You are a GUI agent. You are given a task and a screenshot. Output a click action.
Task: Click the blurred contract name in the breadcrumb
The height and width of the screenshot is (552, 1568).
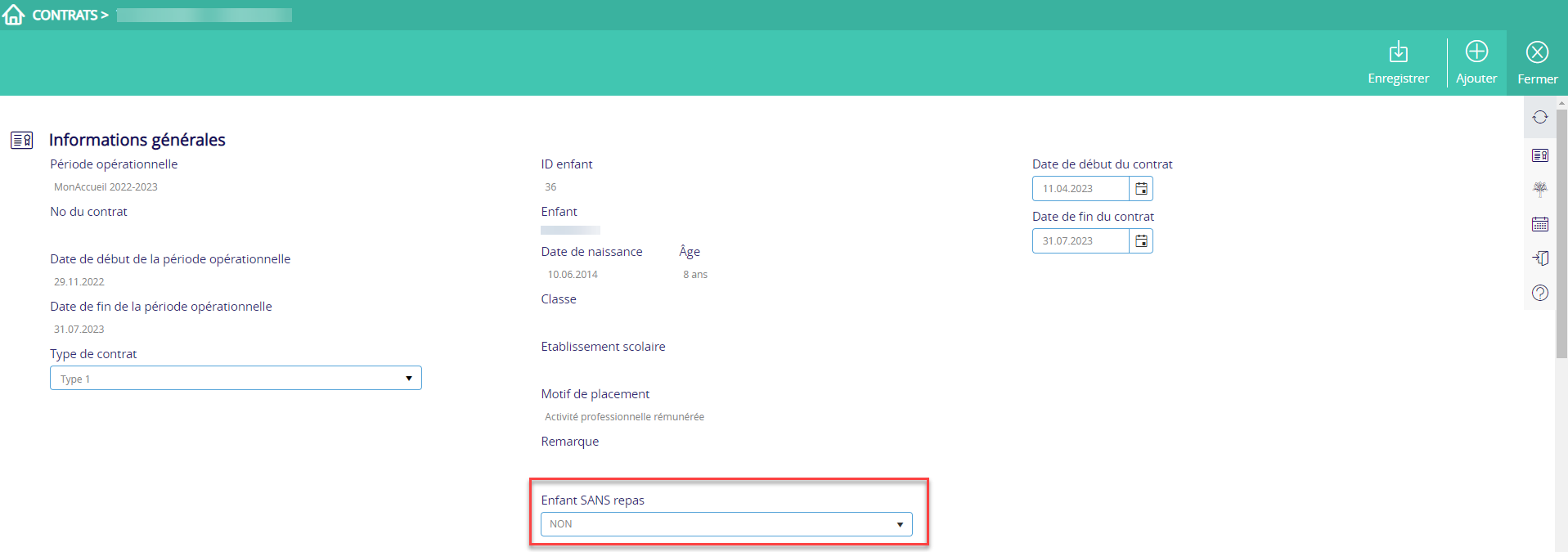pyautogui.click(x=204, y=16)
